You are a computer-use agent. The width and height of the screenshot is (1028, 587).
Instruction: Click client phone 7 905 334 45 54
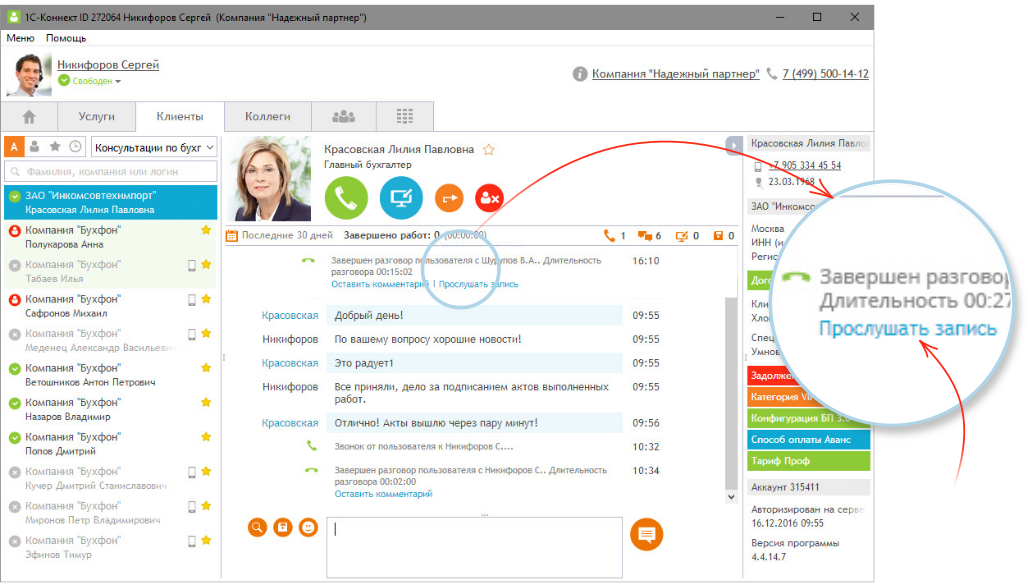[804, 165]
